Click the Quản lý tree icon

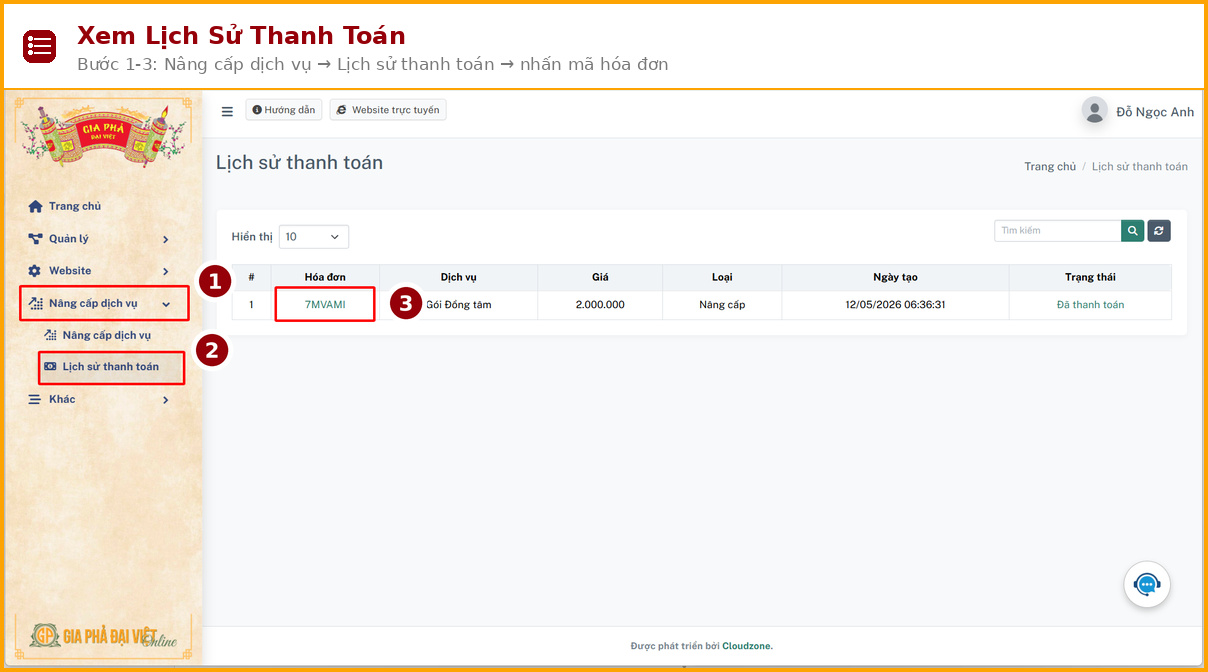coord(35,239)
